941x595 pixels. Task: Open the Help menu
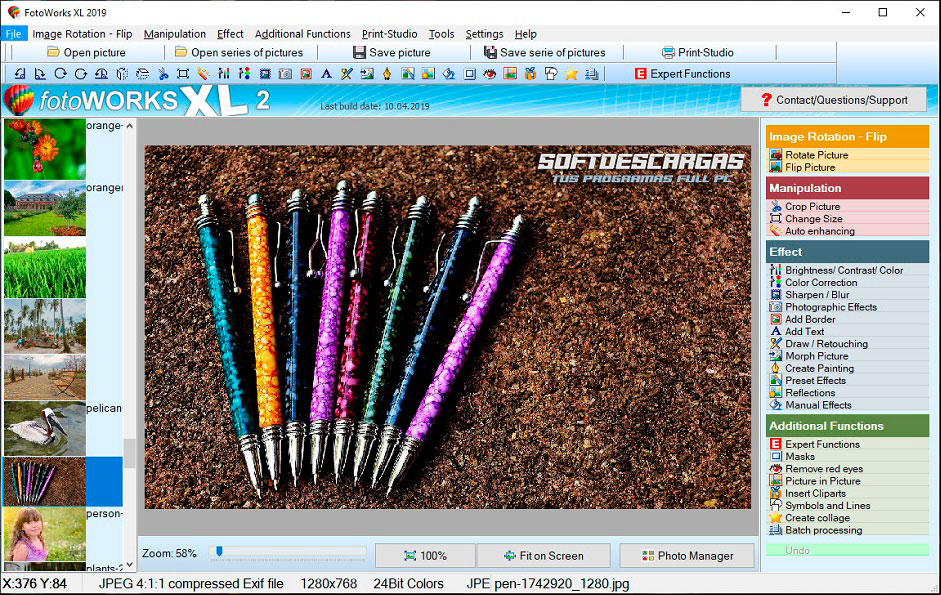525,34
